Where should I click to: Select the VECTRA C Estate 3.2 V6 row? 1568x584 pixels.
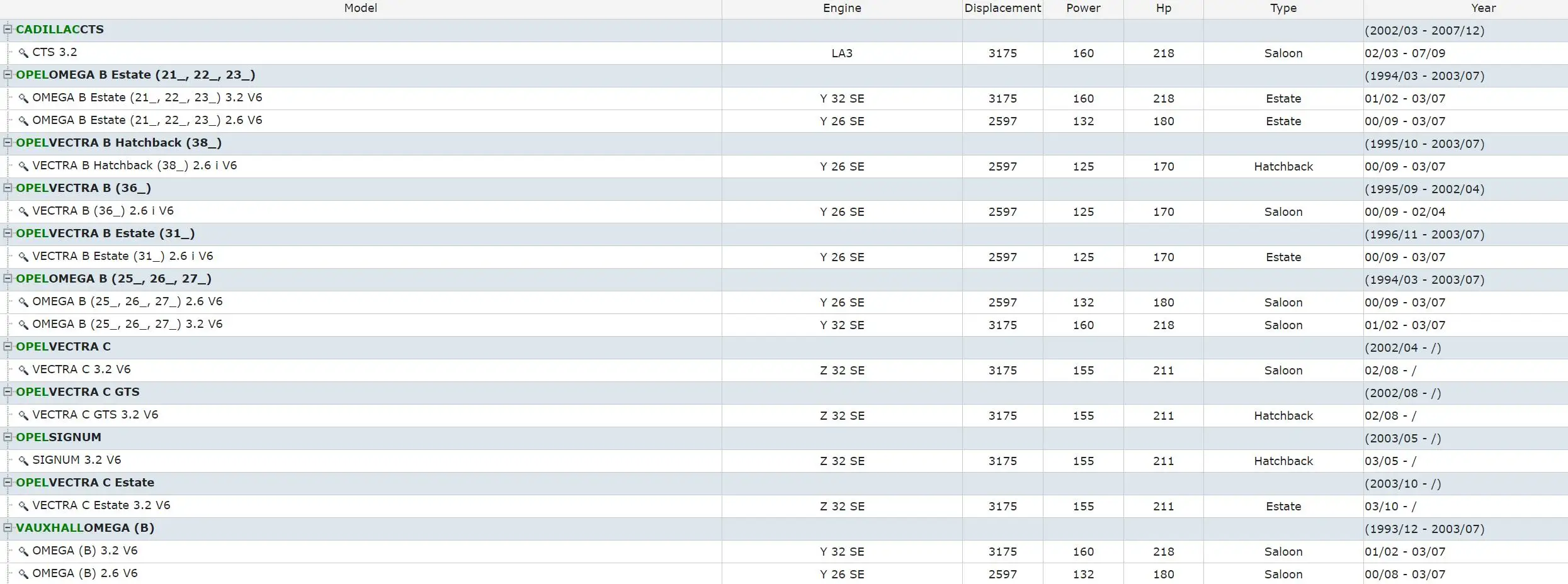(x=784, y=506)
